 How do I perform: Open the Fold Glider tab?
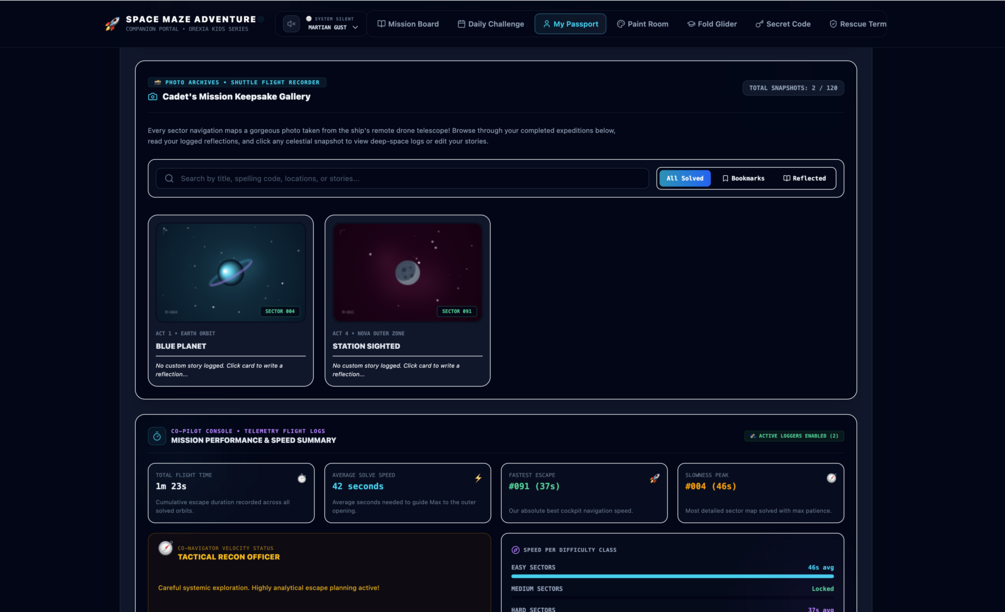click(711, 24)
